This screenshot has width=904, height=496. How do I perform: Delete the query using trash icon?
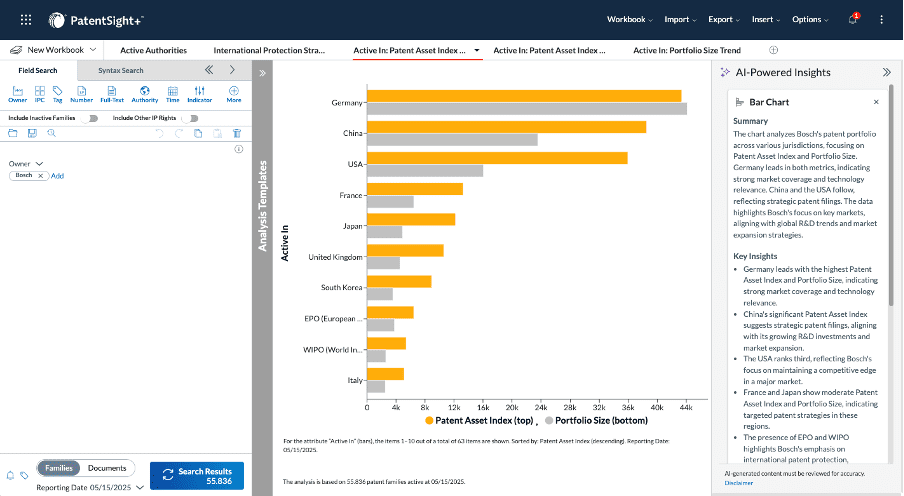[x=237, y=132]
